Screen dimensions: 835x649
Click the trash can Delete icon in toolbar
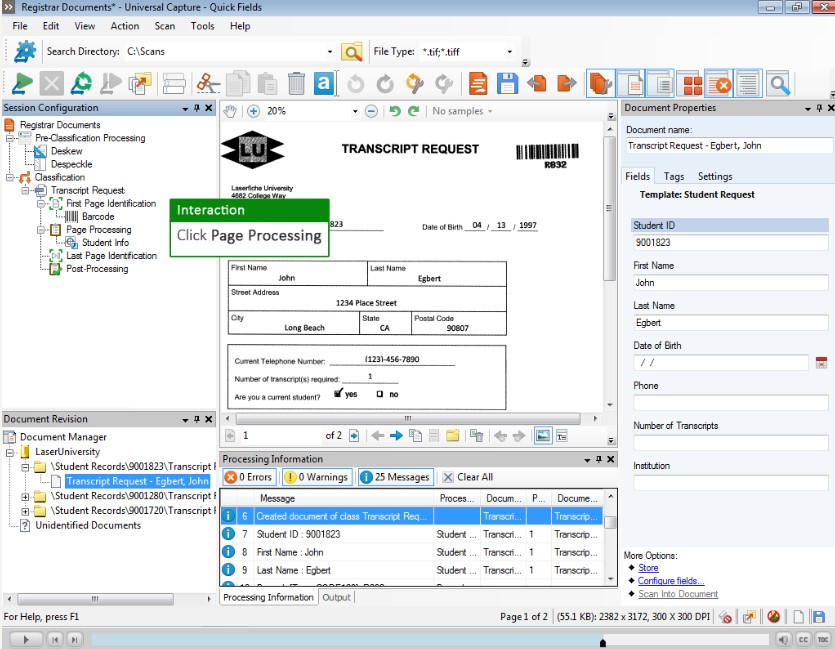[296, 84]
